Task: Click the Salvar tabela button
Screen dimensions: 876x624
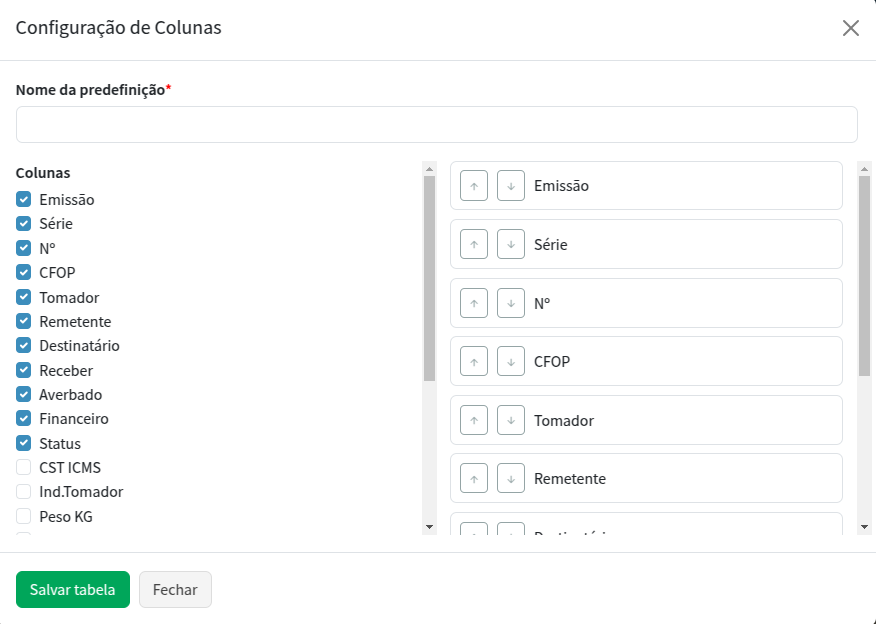Action: pyautogui.click(x=73, y=590)
